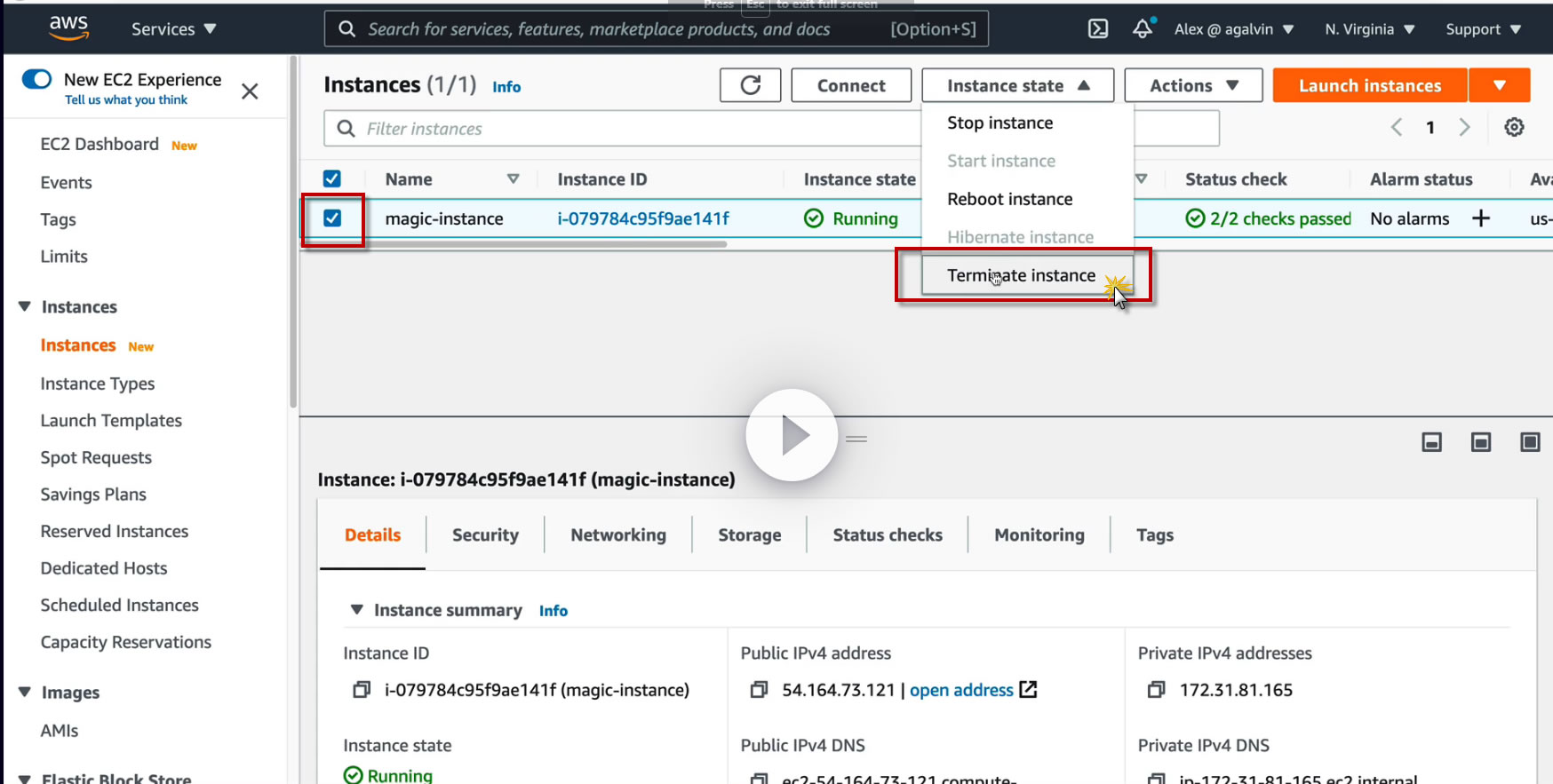Click the search magnifier in top bar

tap(347, 29)
